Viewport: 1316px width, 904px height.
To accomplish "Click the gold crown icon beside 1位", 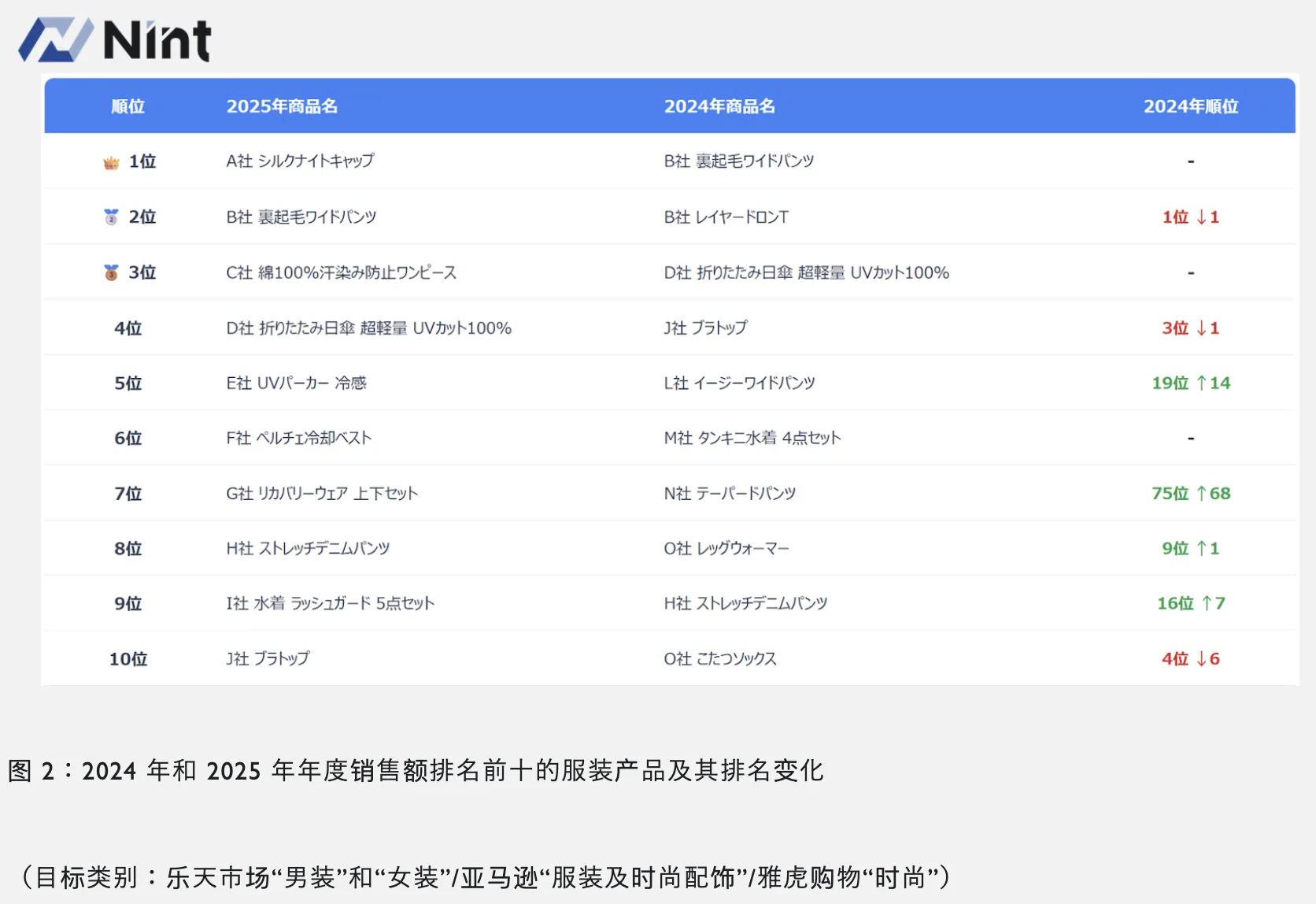I will point(111,163).
